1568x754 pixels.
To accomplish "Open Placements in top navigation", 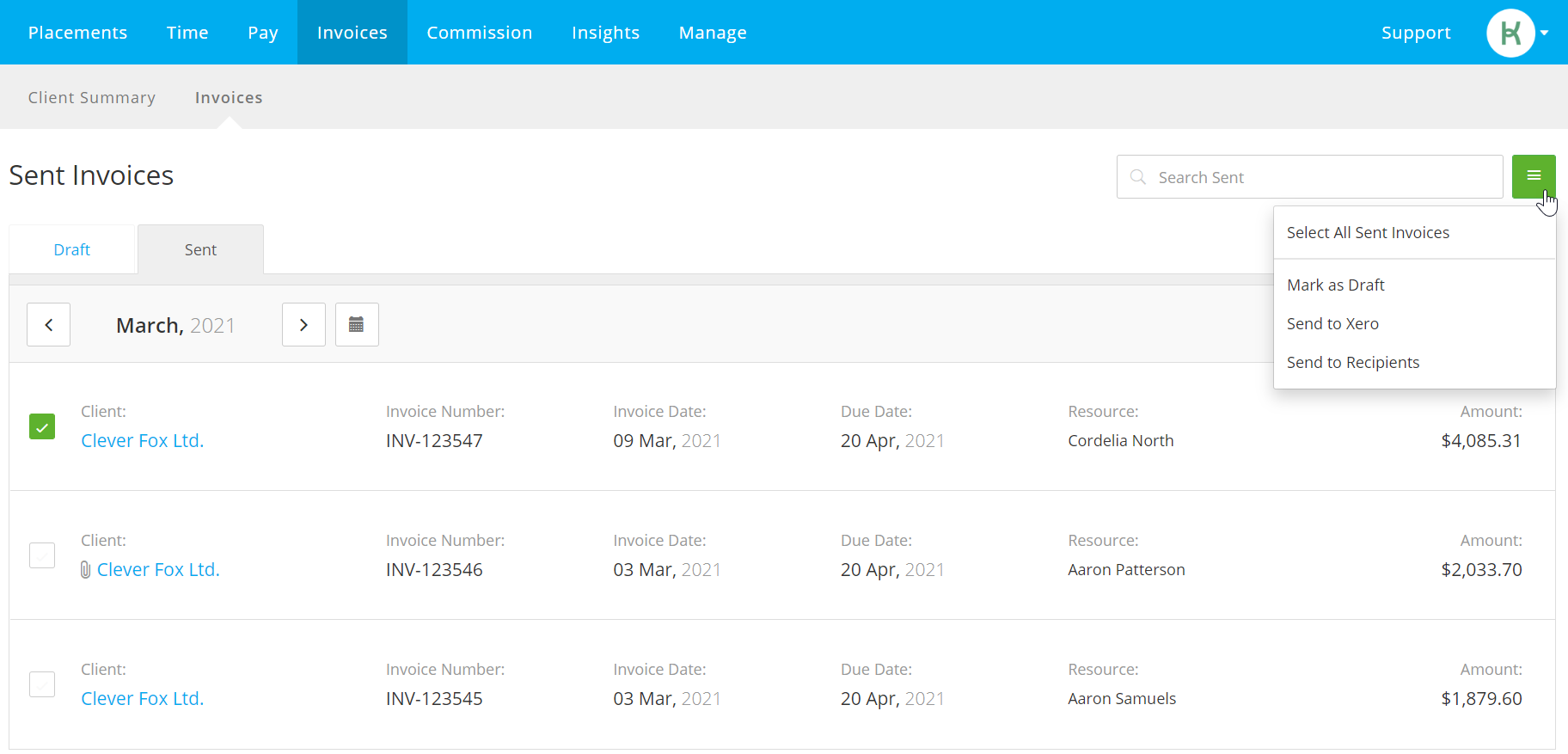I will (x=77, y=33).
